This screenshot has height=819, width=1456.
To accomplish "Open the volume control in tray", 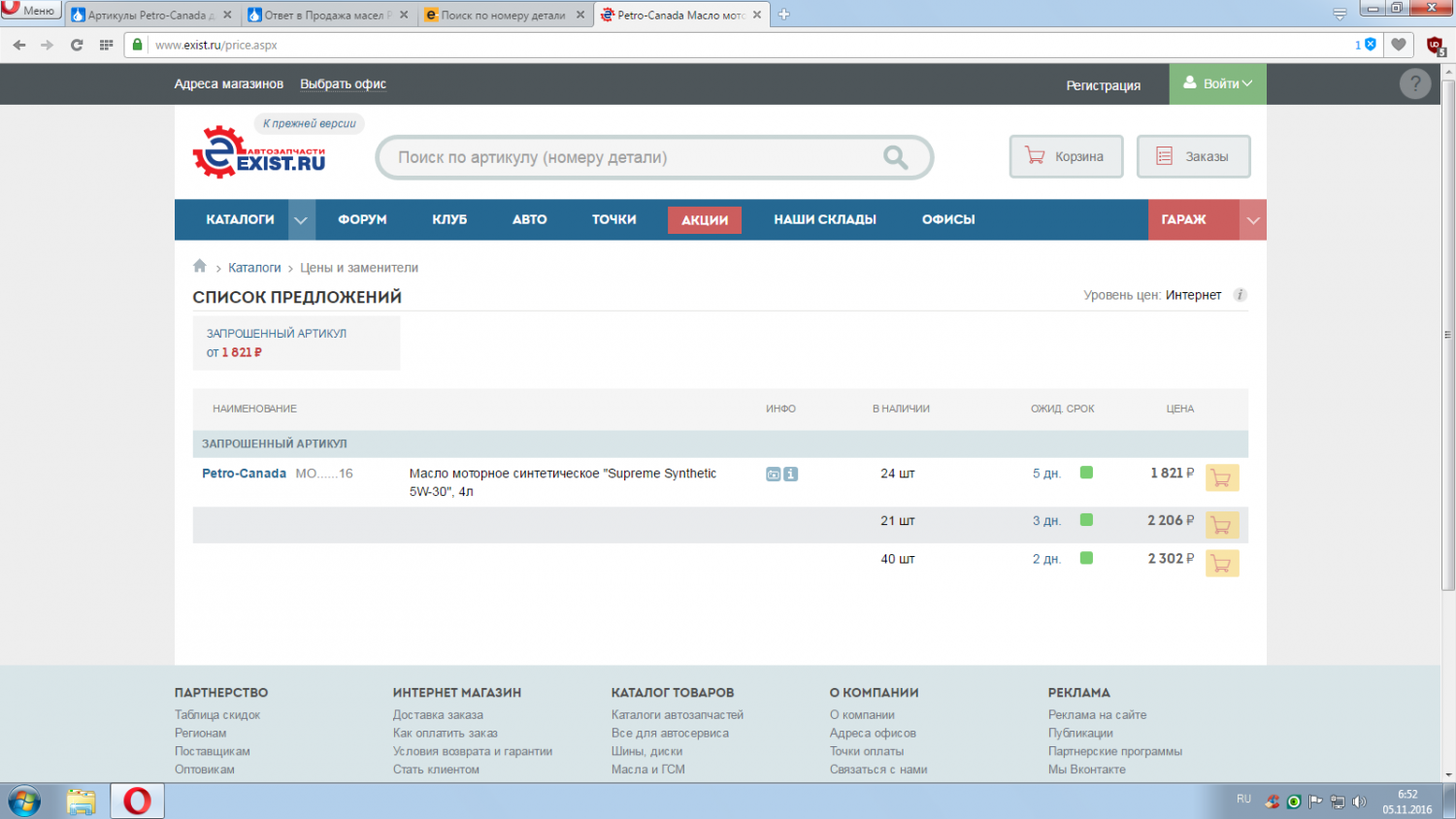I will coord(1359,802).
